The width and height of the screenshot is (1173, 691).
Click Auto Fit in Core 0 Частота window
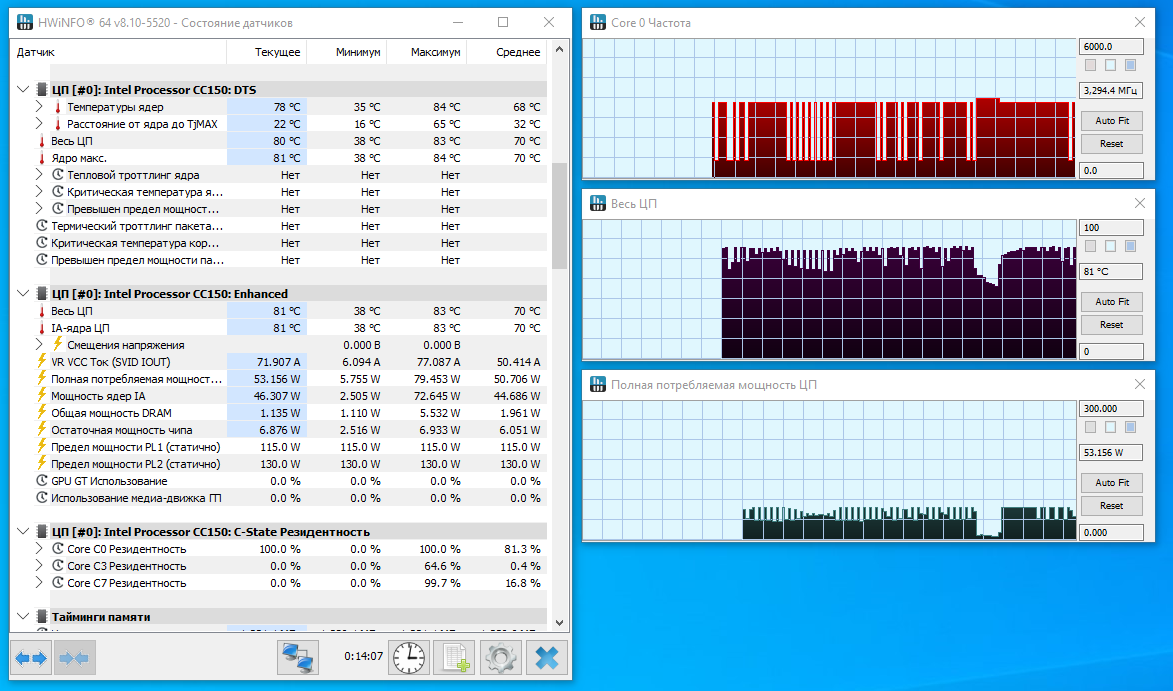tap(1112, 120)
